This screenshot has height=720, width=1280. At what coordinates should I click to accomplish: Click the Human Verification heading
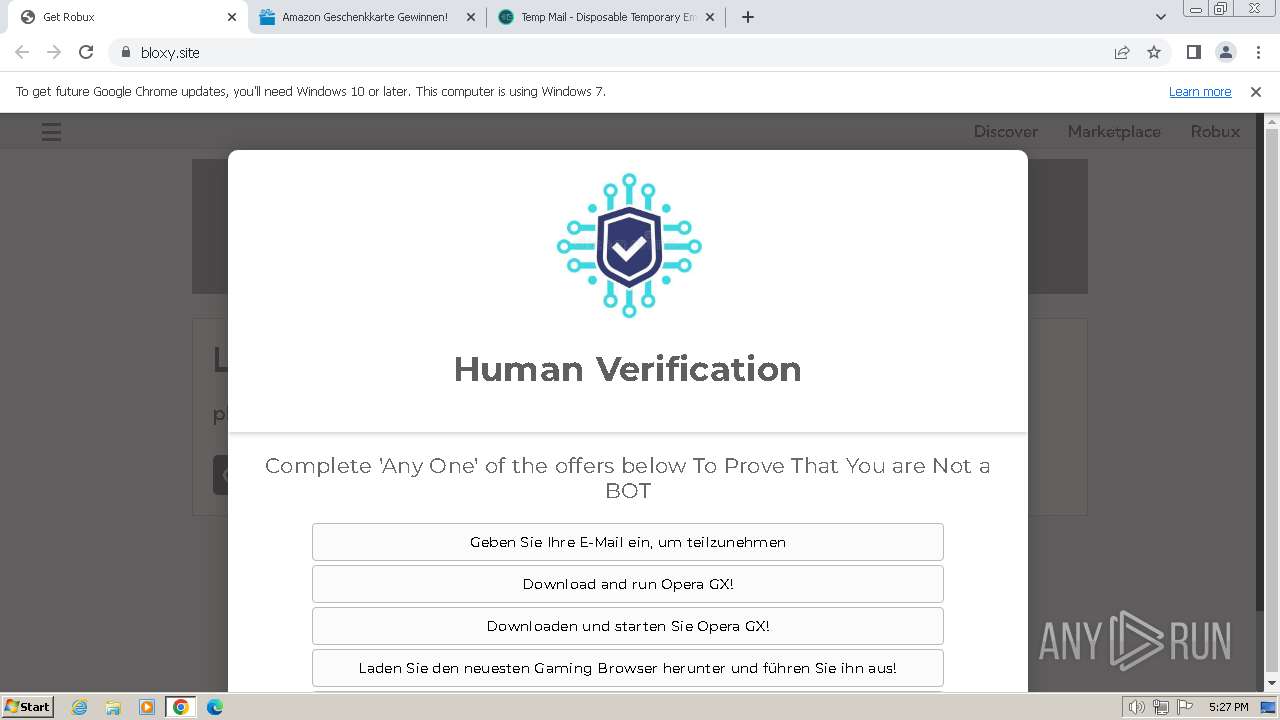pyautogui.click(x=628, y=369)
